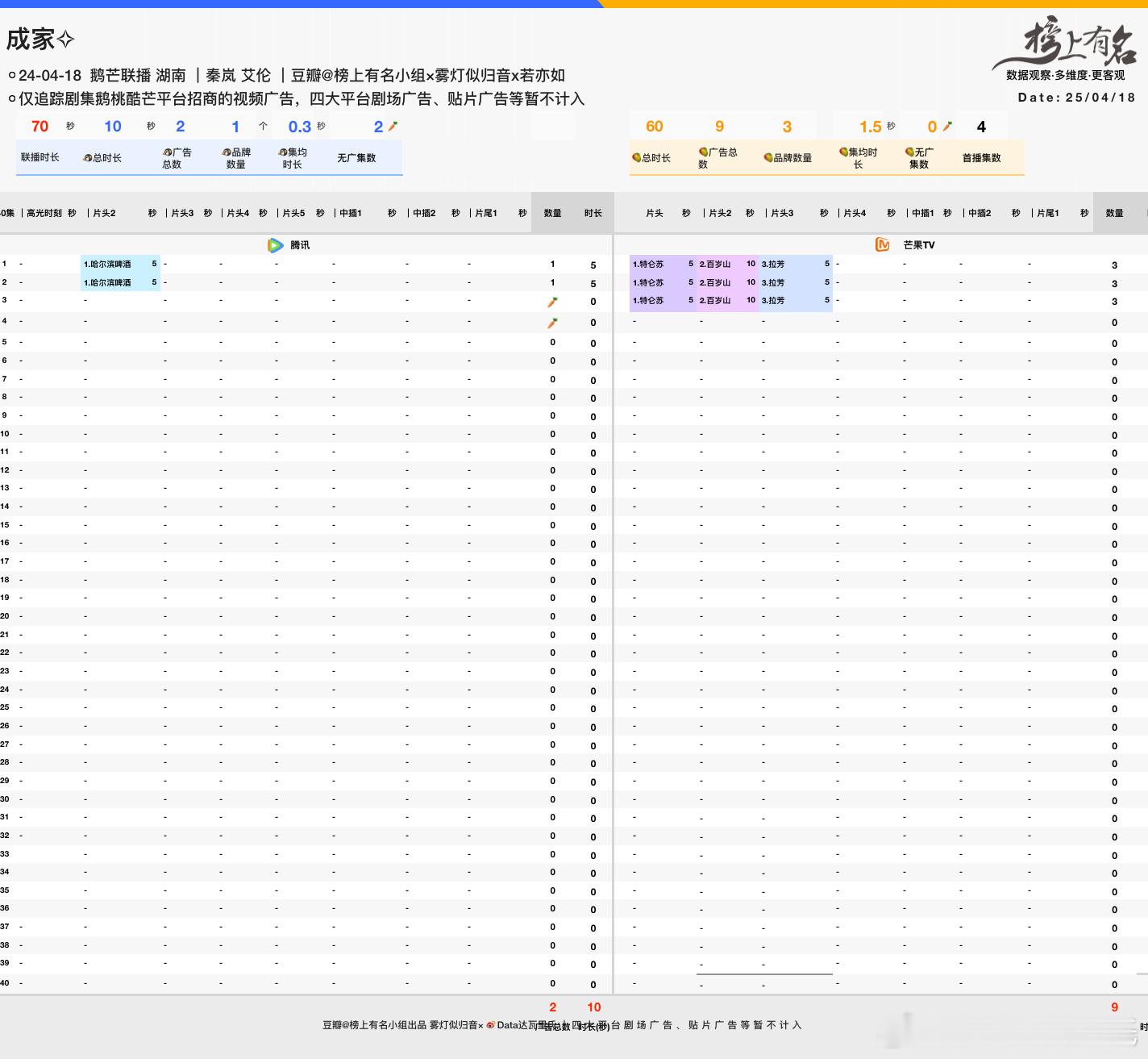Click the Mango TV orange logo
1148x1059 pixels.
[x=883, y=244]
